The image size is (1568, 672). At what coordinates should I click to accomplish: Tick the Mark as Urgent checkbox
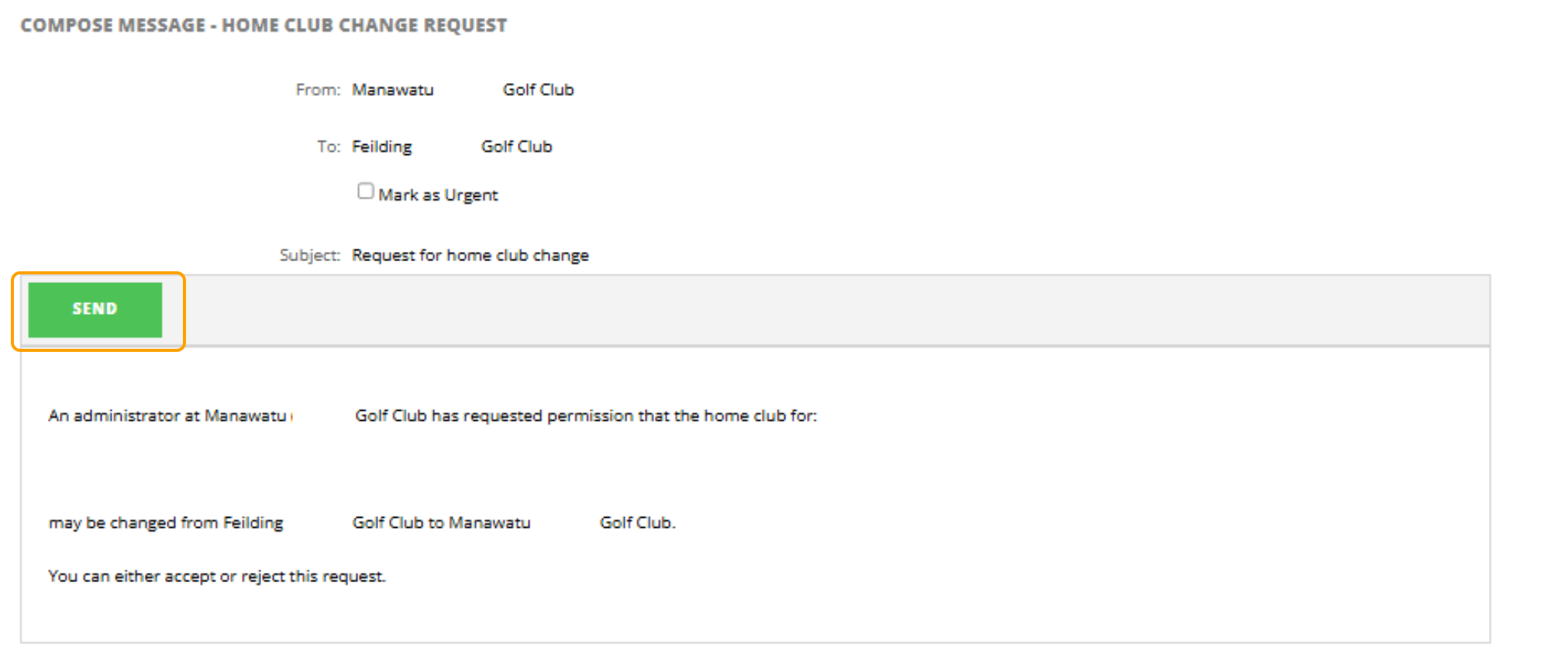pyautogui.click(x=366, y=191)
